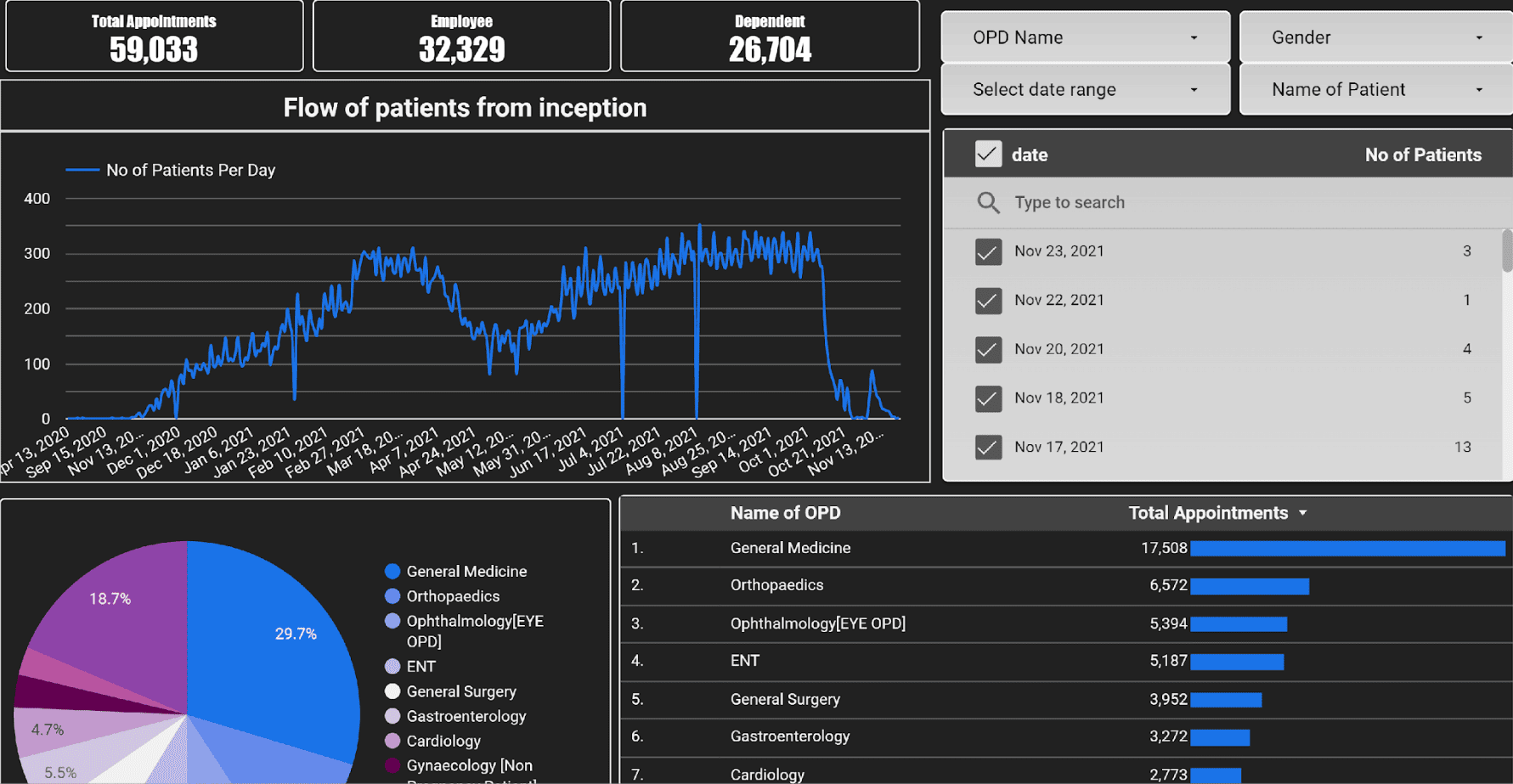
Task: Click the Orthopaedics appointments bar
Action: coord(1250,586)
